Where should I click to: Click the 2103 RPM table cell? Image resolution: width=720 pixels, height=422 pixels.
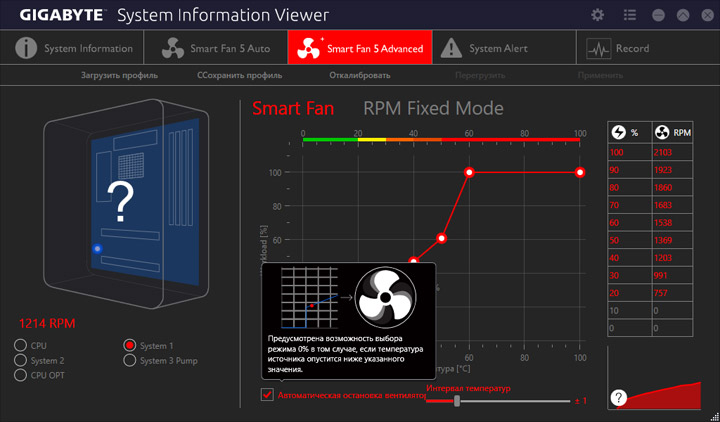coord(672,152)
